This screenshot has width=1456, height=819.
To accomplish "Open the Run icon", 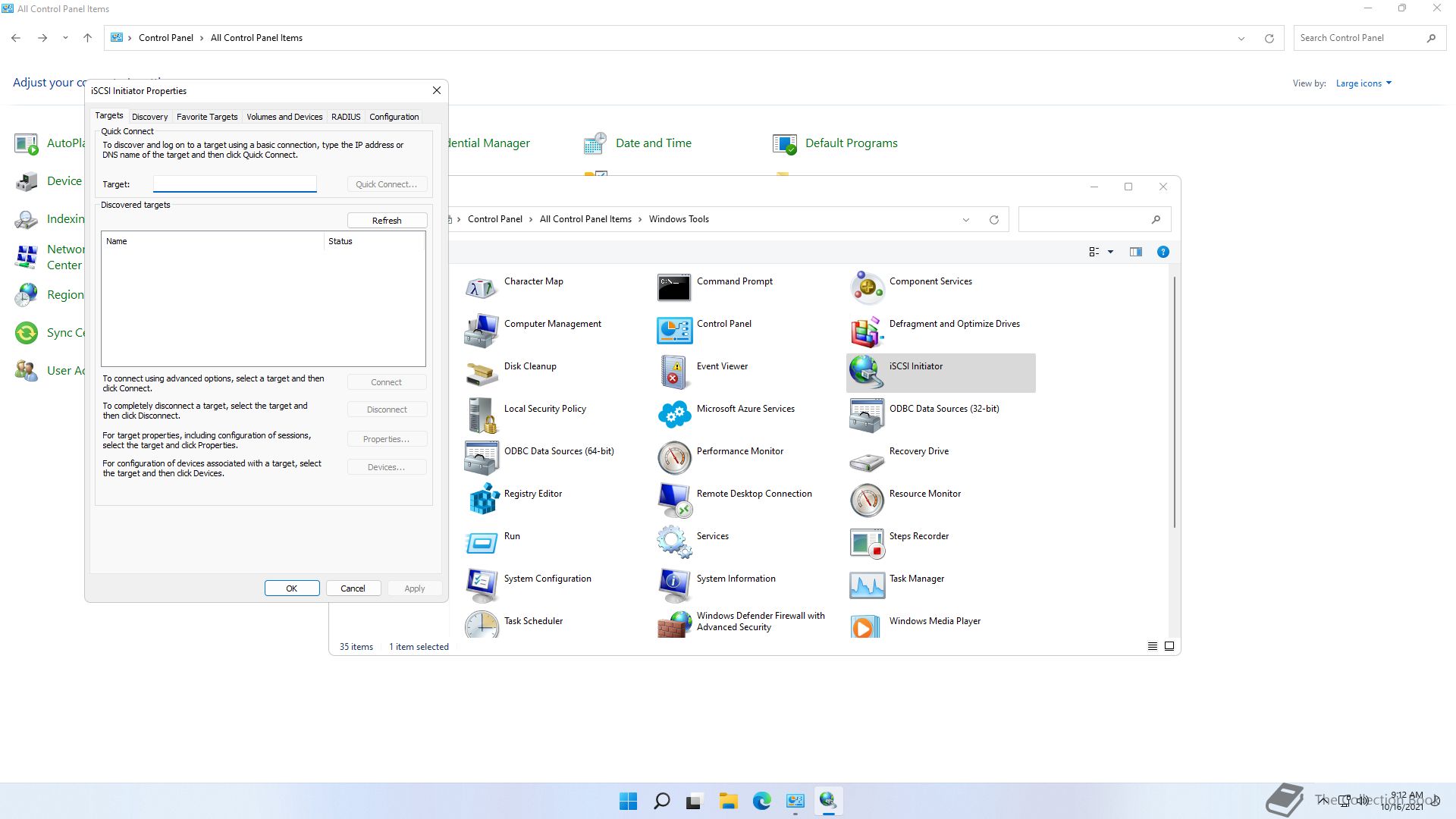I will click(482, 543).
